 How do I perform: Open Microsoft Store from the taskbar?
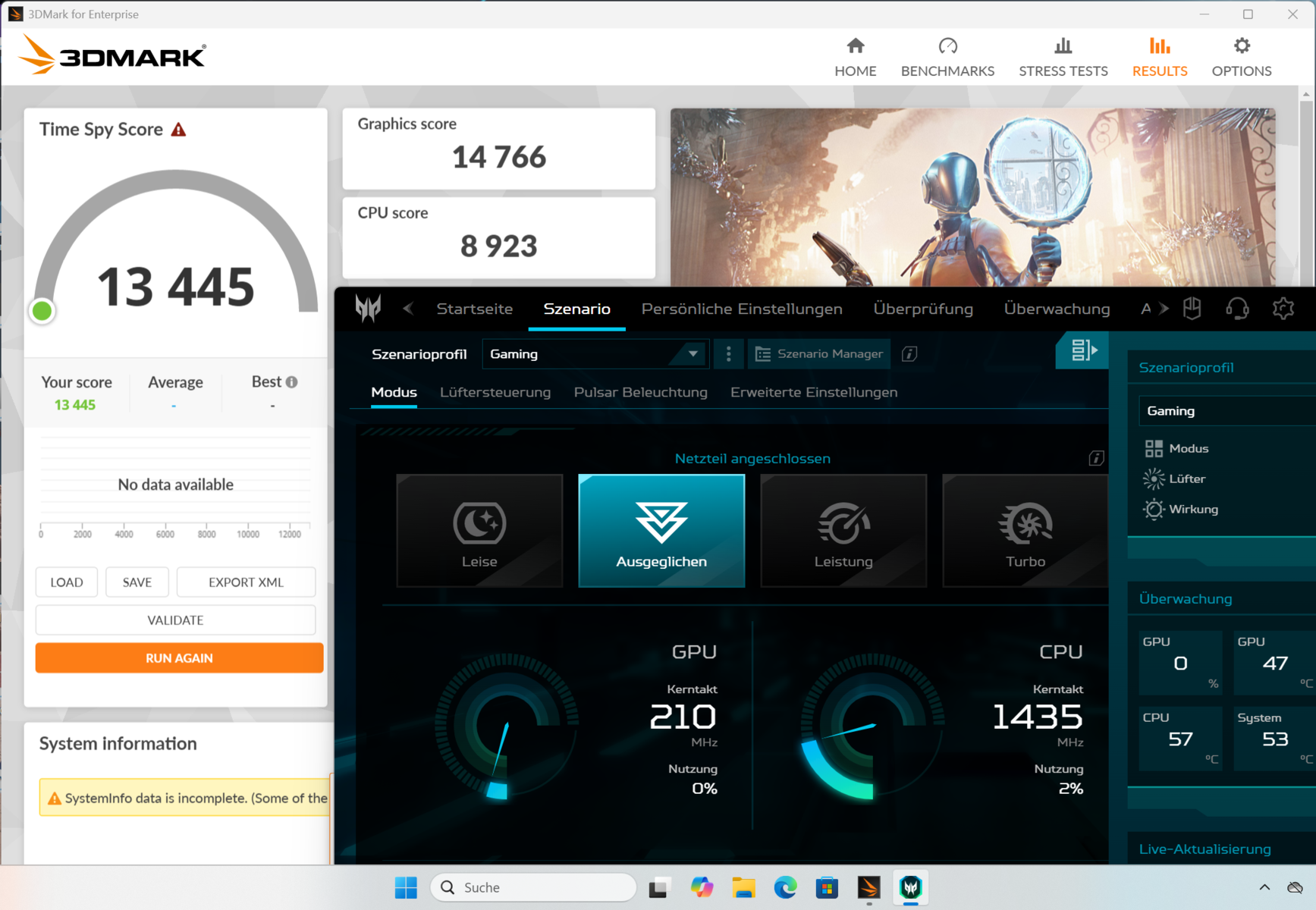click(x=827, y=887)
